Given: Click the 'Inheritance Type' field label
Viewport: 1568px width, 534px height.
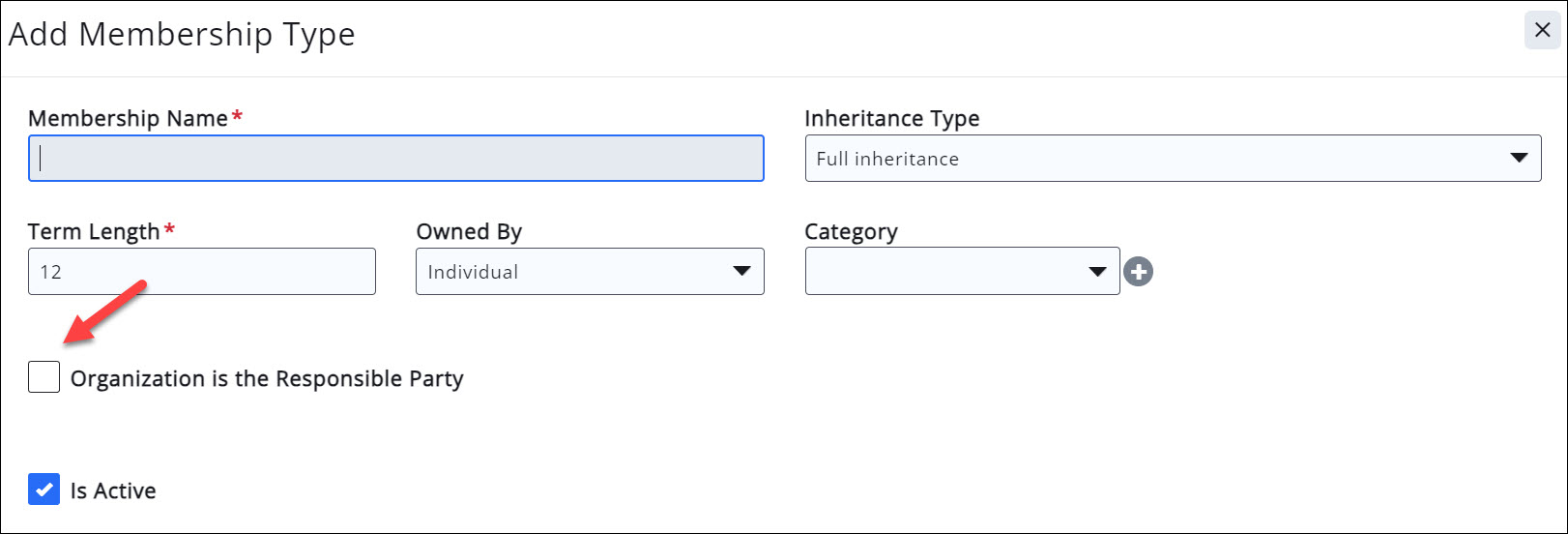Looking at the screenshot, I should click(x=891, y=118).
